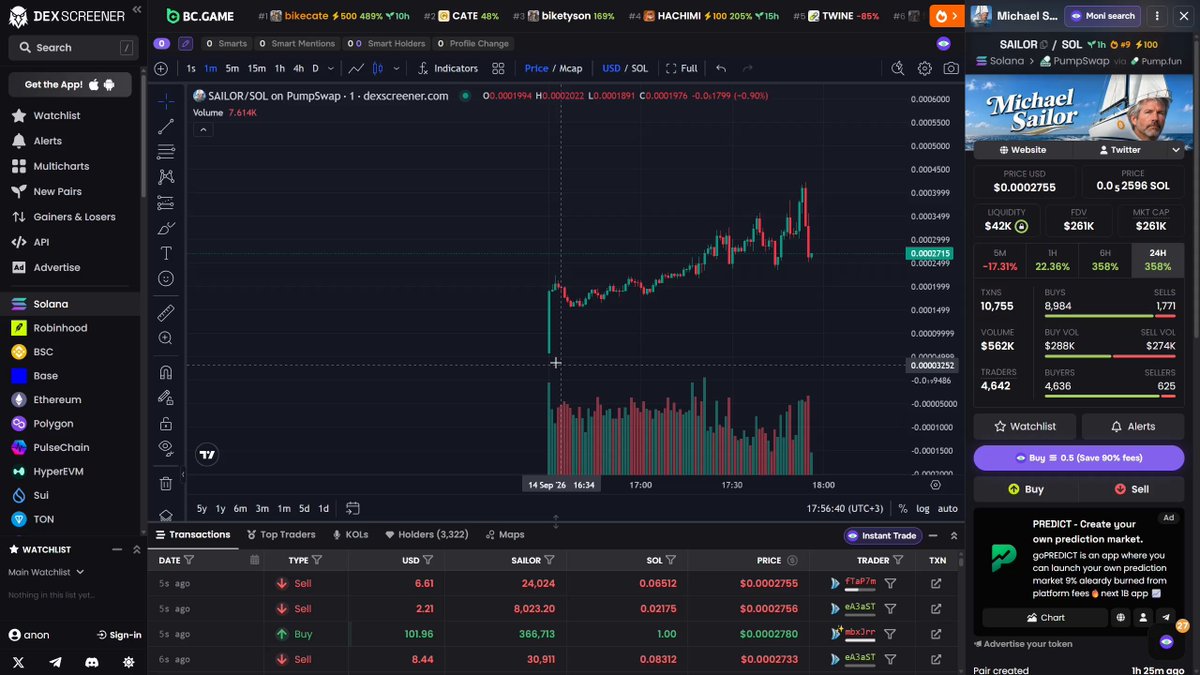Screen dimensions: 1200x675
Task: Take a chart snapshot with camera icon
Action: pos(951,68)
